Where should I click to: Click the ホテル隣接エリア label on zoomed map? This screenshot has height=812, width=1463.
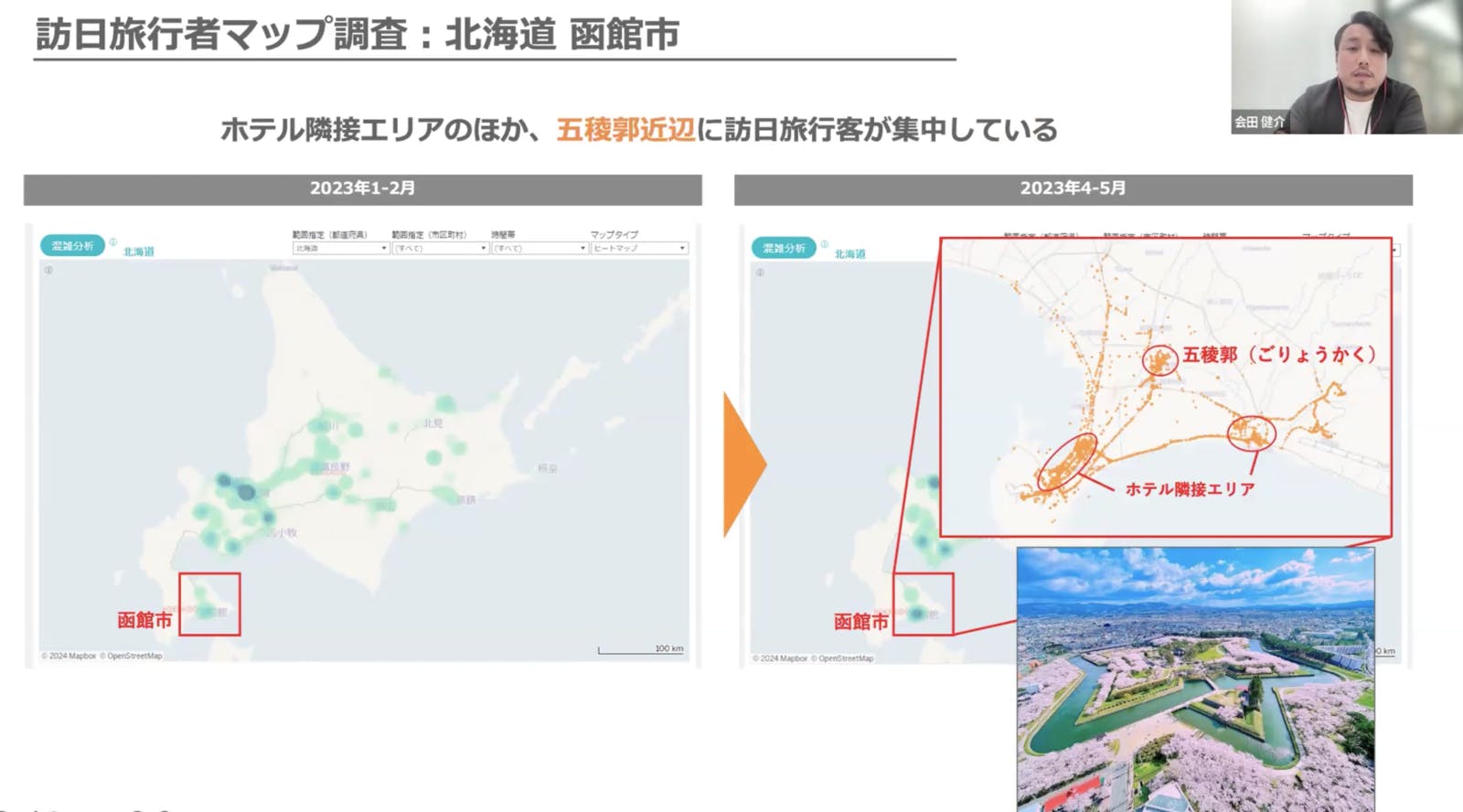1190,489
